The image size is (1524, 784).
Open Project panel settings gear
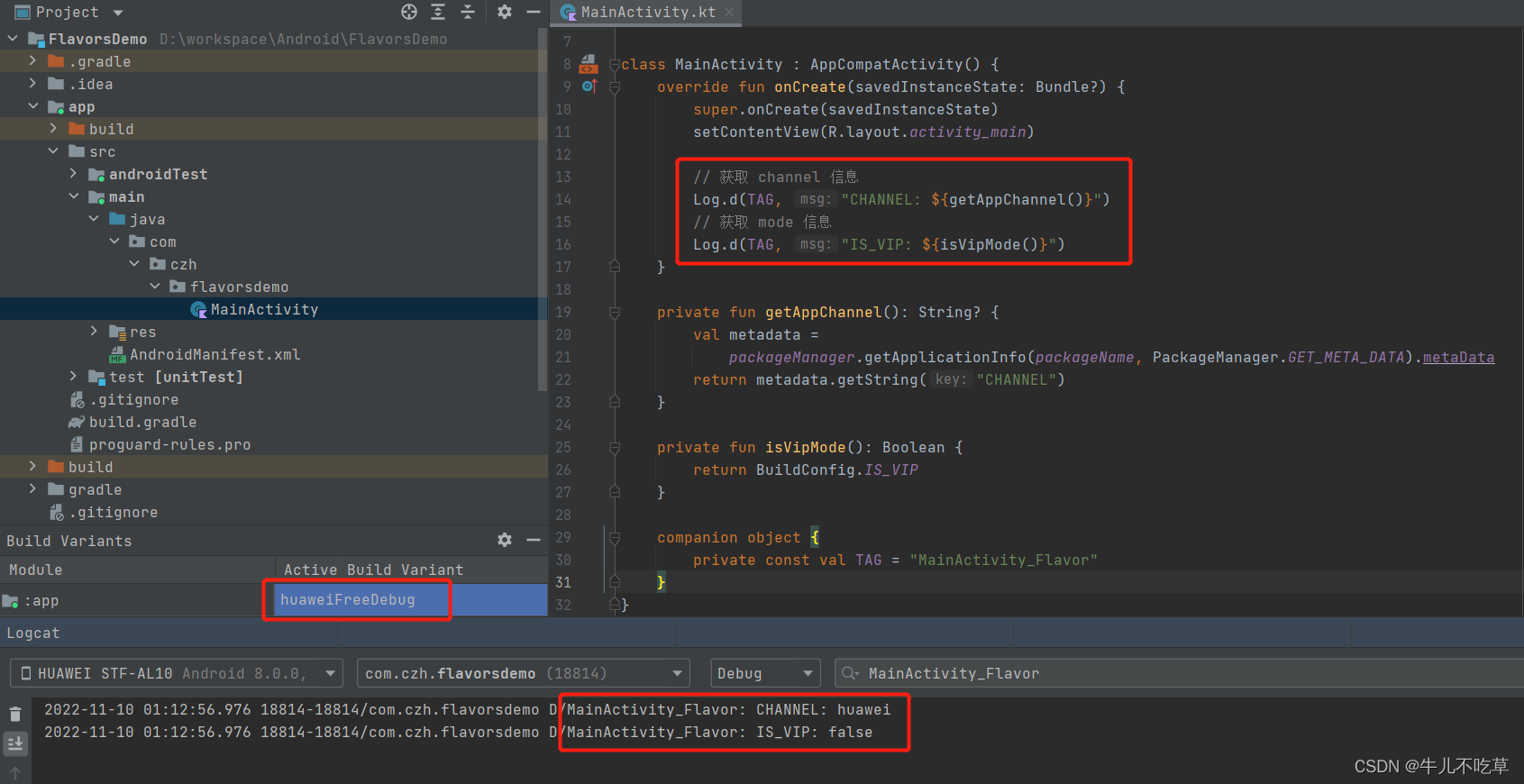[505, 12]
